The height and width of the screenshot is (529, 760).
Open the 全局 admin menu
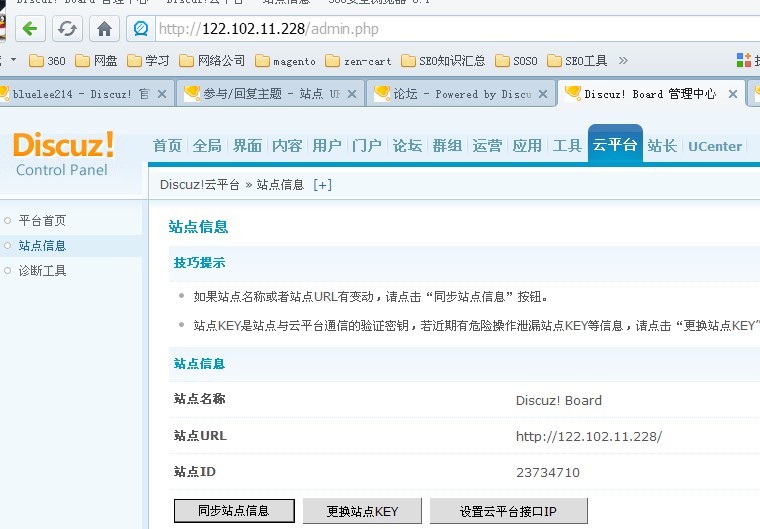(207, 145)
